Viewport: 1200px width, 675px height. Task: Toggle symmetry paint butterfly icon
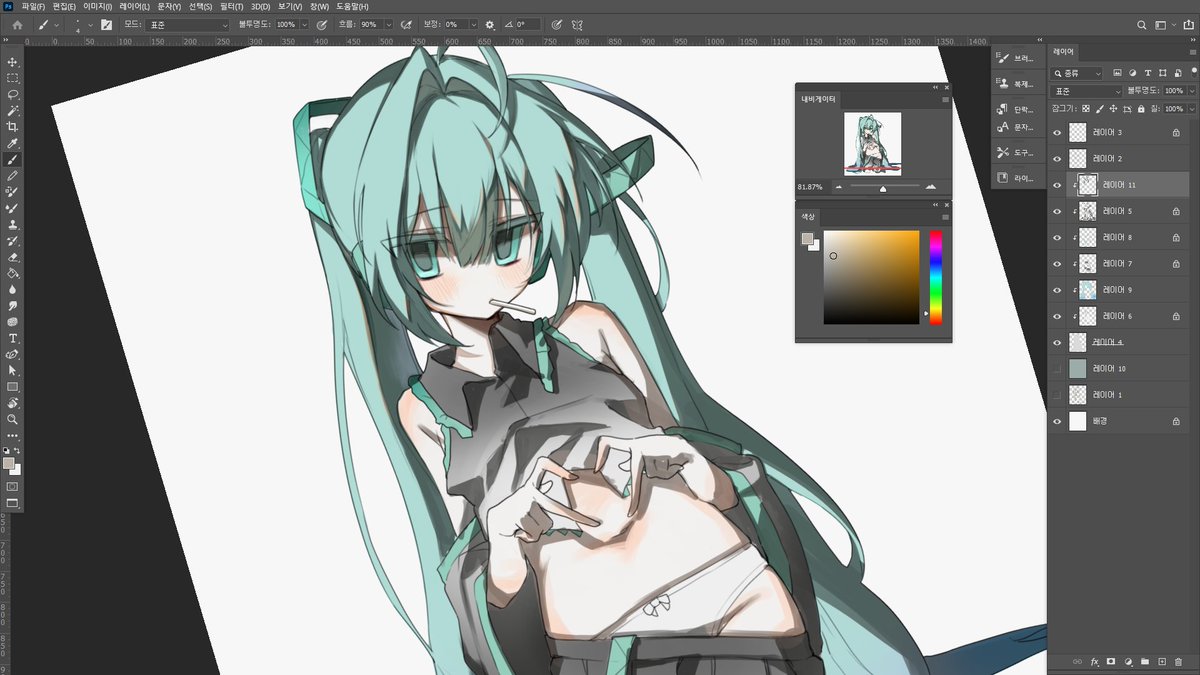(578, 24)
